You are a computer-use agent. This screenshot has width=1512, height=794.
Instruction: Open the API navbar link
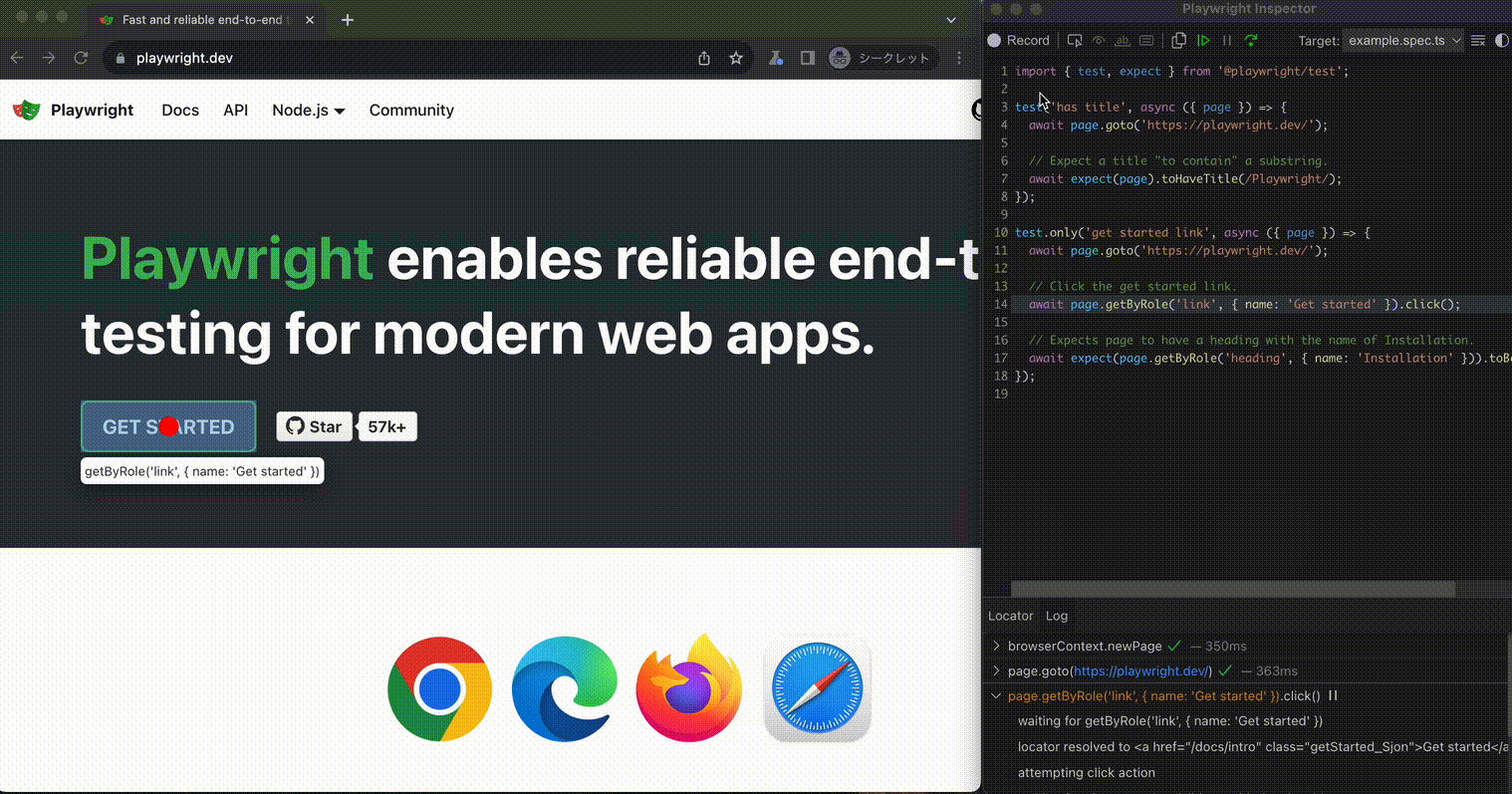235,110
